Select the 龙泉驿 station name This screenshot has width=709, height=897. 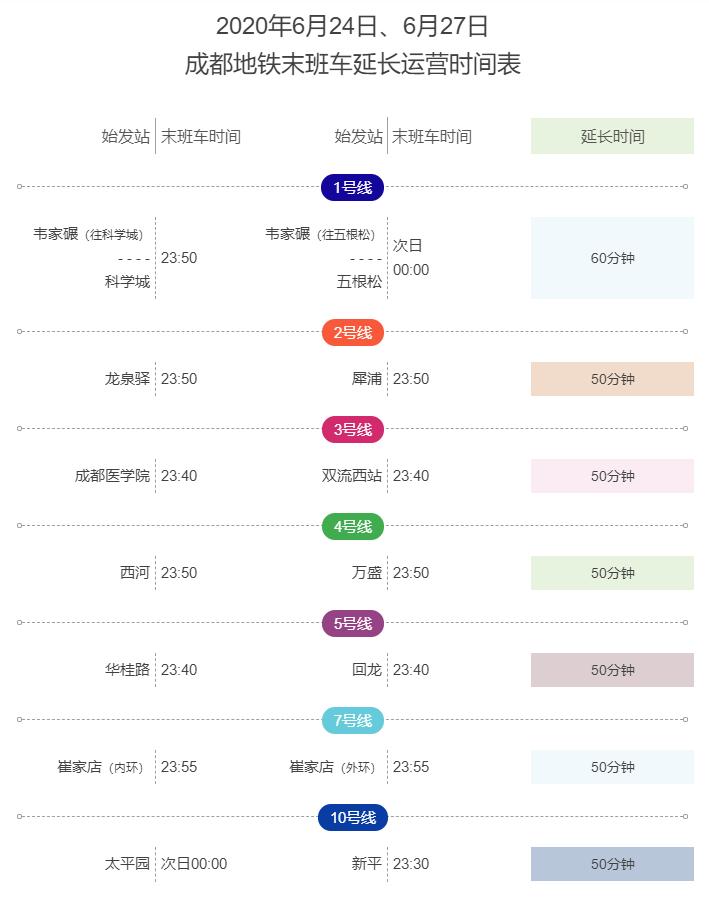(x=127, y=379)
